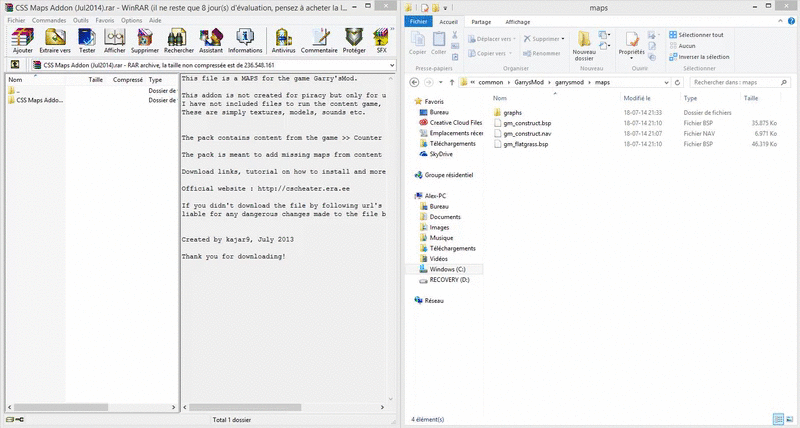The image size is (800, 428).
Task: Open Quick Access Toolbar customize dropdown
Action: click(x=445, y=8)
